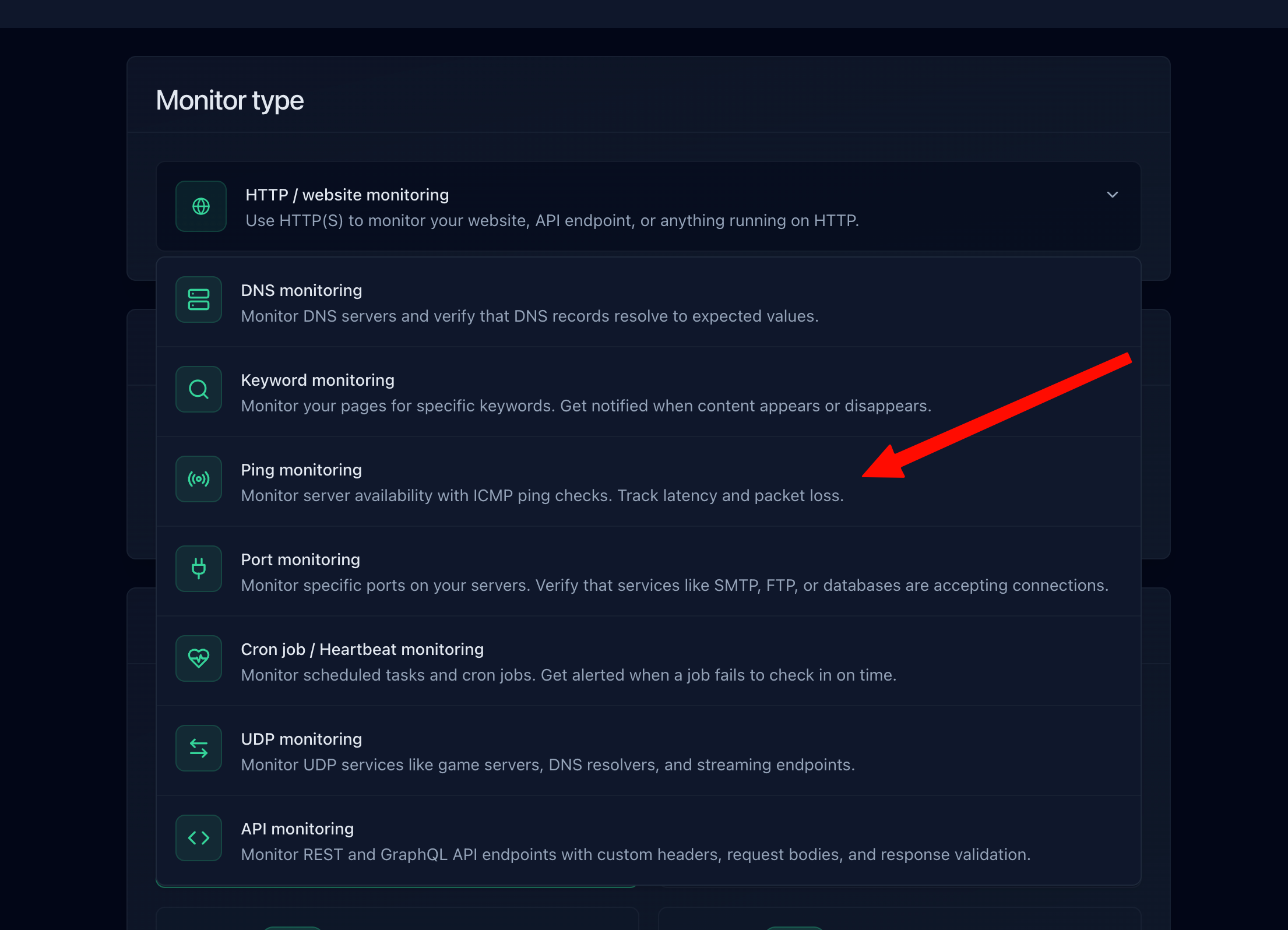Select UDP monitoring from the dropdown list
This screenshot has width=1288, height=930.
point(301,739)
